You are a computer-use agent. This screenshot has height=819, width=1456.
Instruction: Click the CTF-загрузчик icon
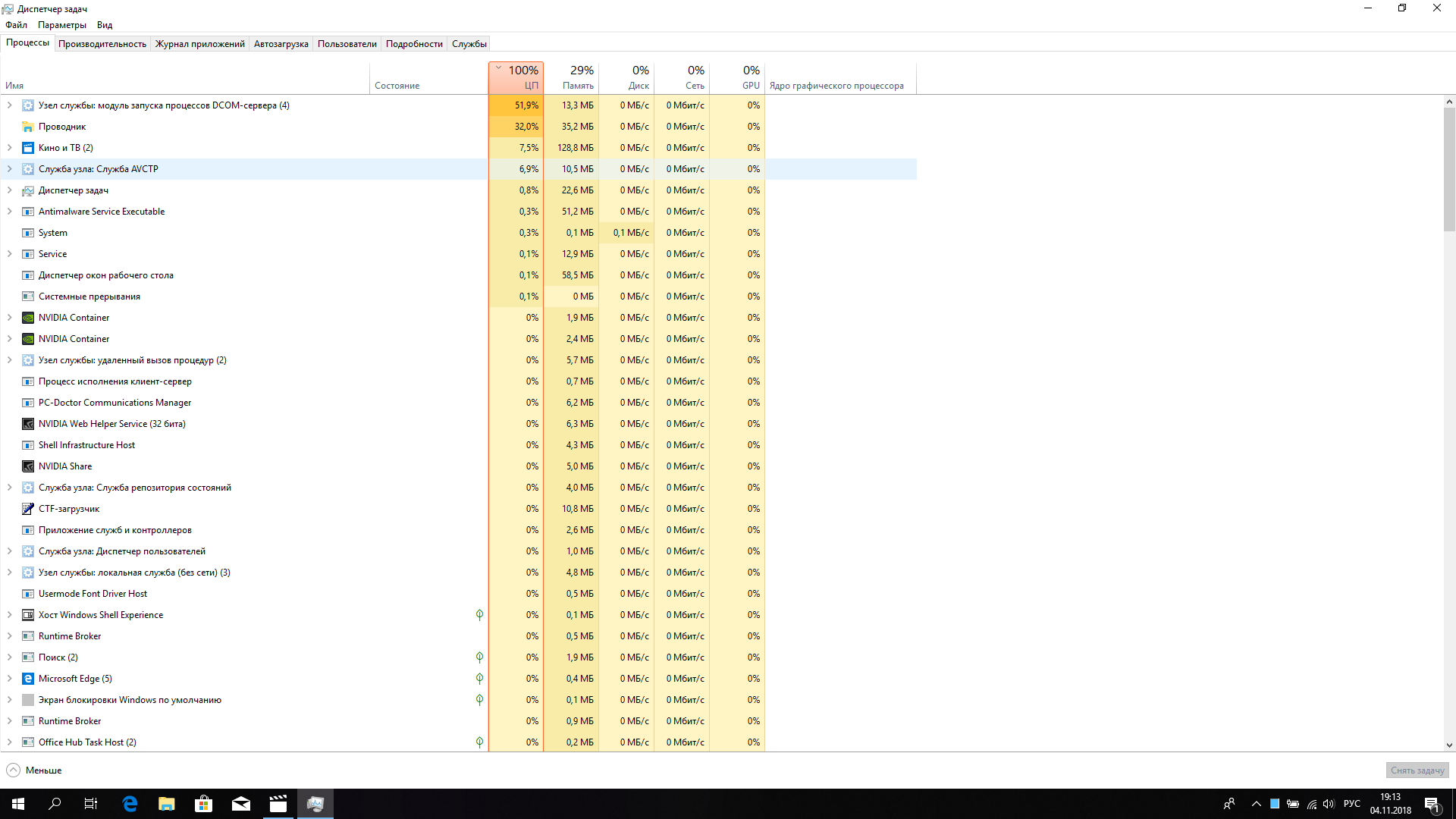click(27, 508)
